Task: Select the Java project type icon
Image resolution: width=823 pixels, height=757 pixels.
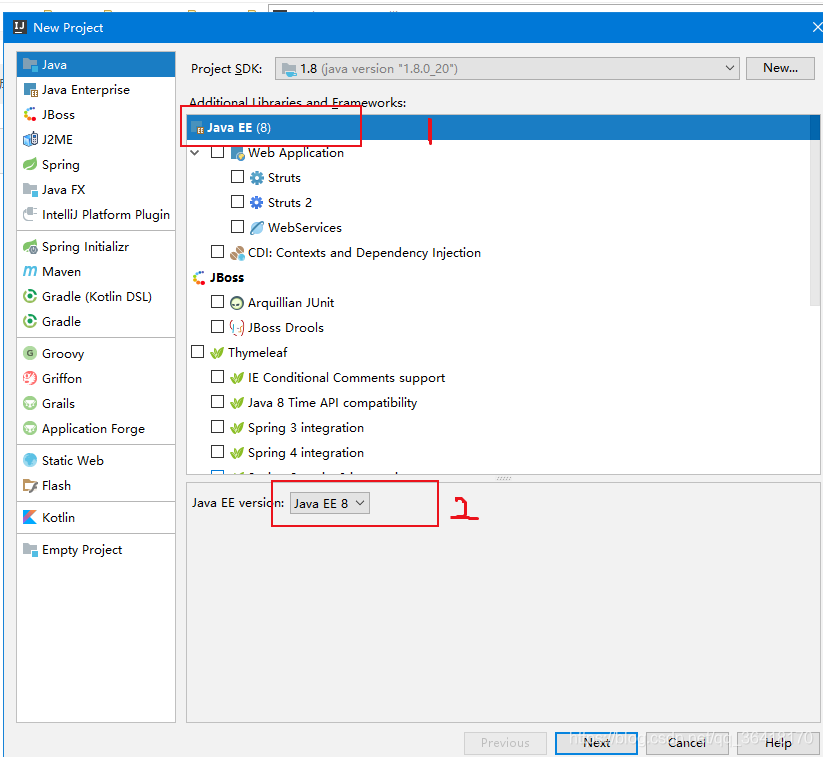Action: coord(30,65)
